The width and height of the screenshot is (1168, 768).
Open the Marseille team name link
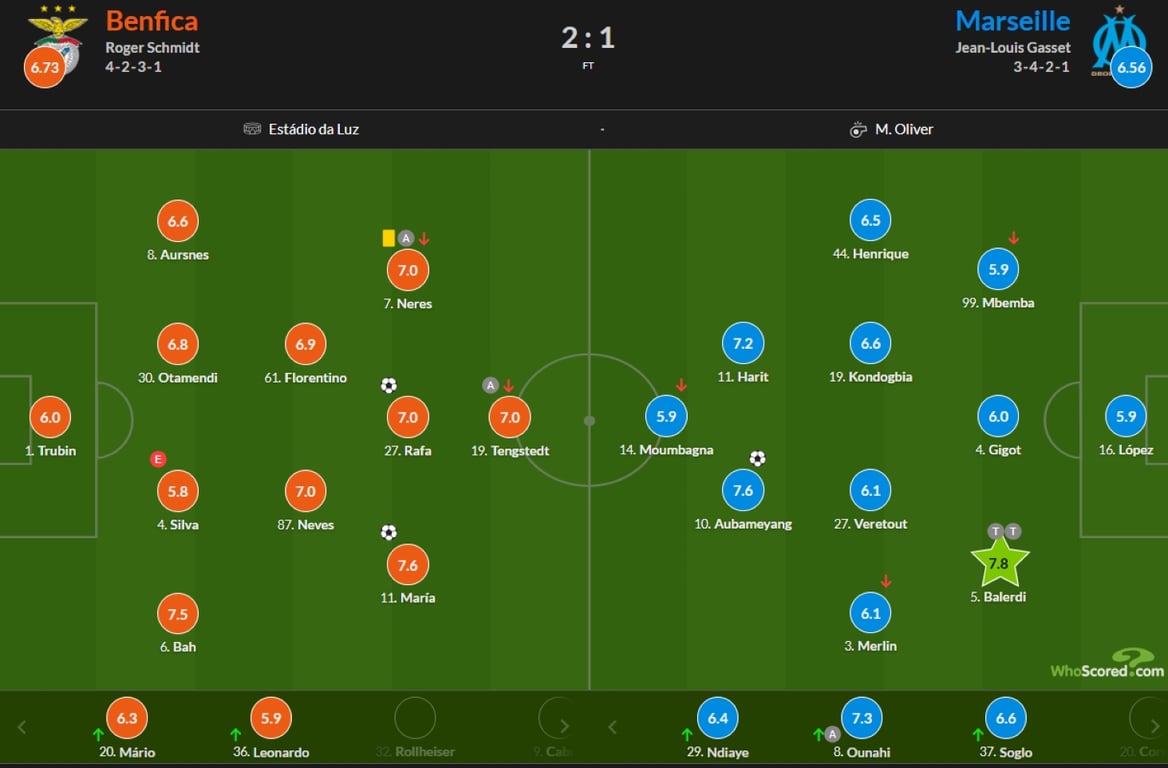click(x=1012, y=21)
